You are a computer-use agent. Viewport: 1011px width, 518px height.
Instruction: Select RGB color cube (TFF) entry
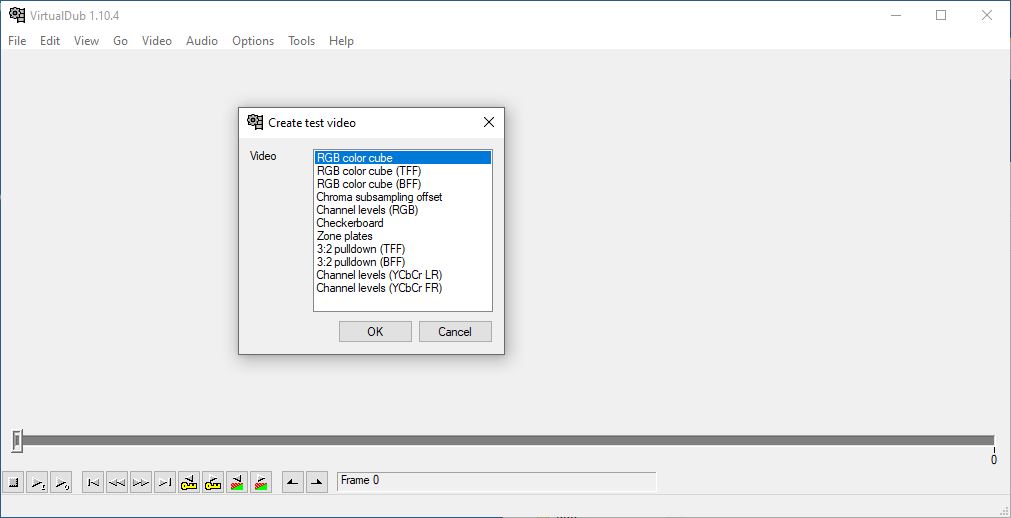pos(403,171)
